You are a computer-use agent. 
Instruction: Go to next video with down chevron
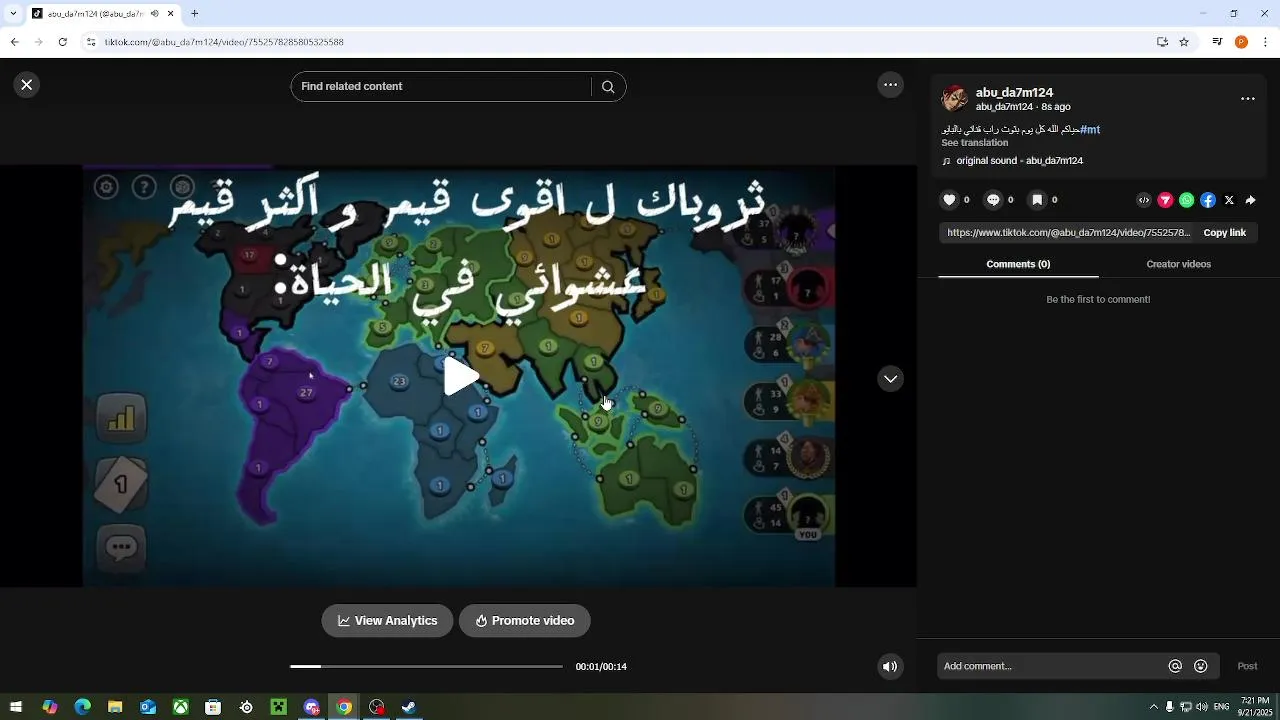(891, 379)
